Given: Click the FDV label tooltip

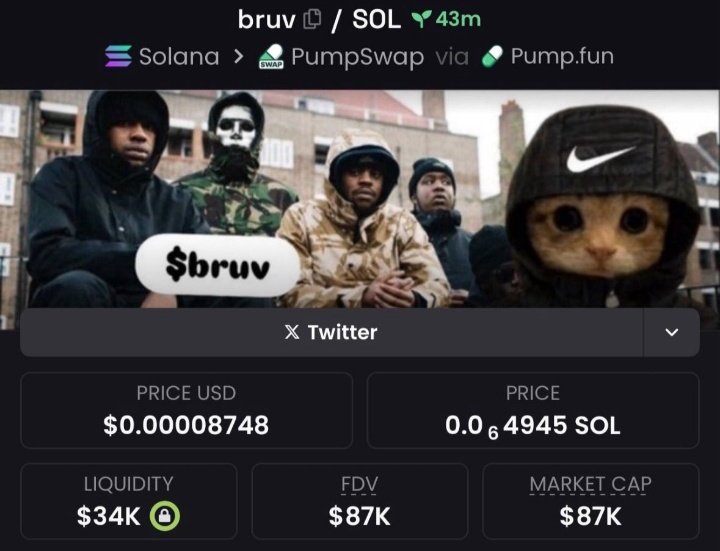Looking at the screenshot, I should tap(359, 484).
